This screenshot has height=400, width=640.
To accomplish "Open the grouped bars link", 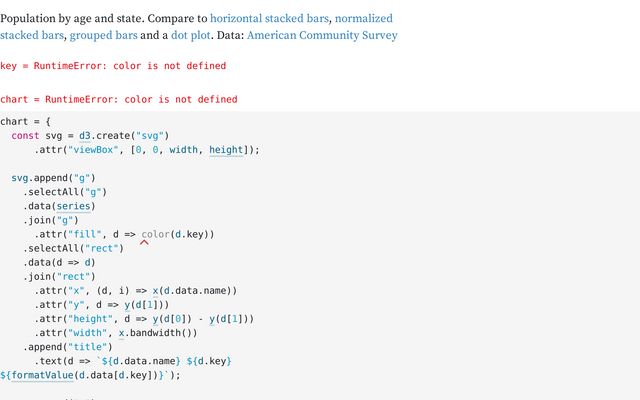I will (x=103, y=35).
